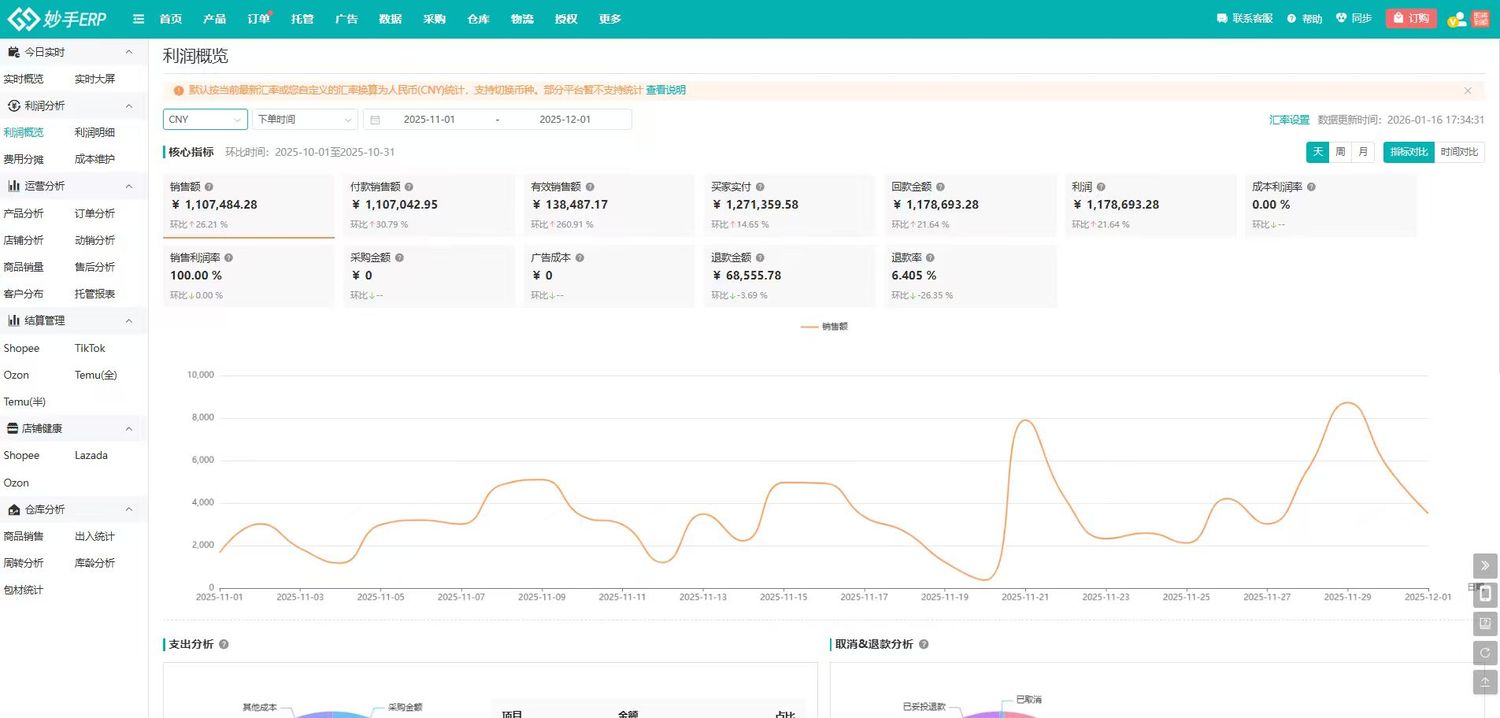1500x718 pixels.
Task: Collapse the 运营分析 sidebar section
Action: coord(128,186)
